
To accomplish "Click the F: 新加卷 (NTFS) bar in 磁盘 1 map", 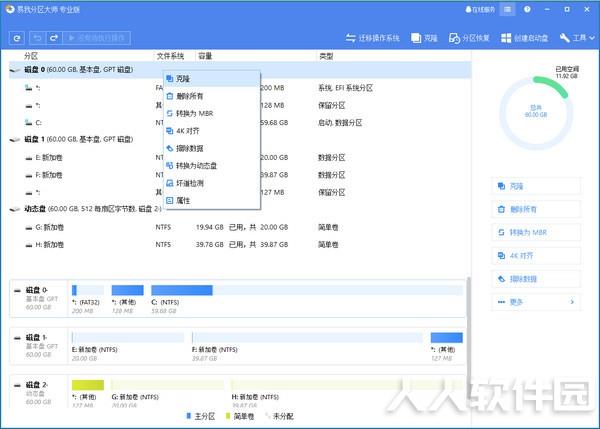I will pos(307,338).
